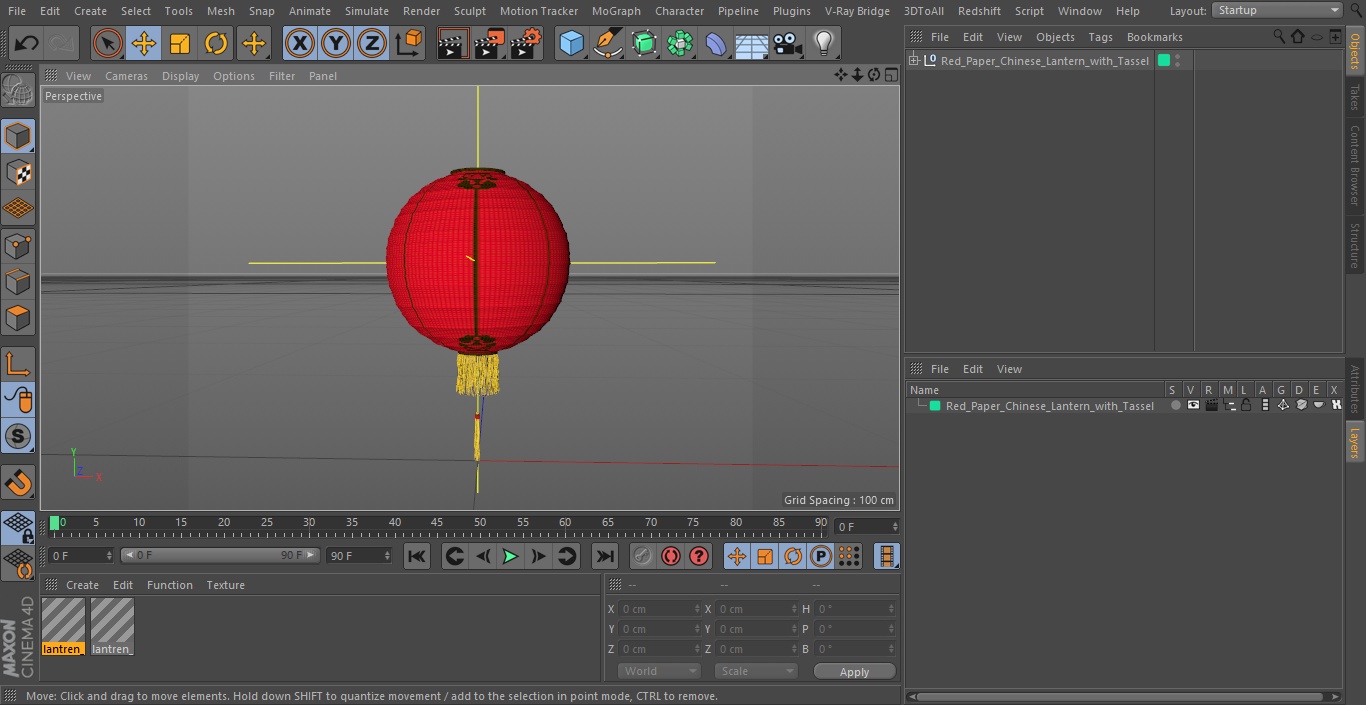The width and height of the screenshot is (1366, 705).
Task: Add a Camera object
Action: point(788,44)
